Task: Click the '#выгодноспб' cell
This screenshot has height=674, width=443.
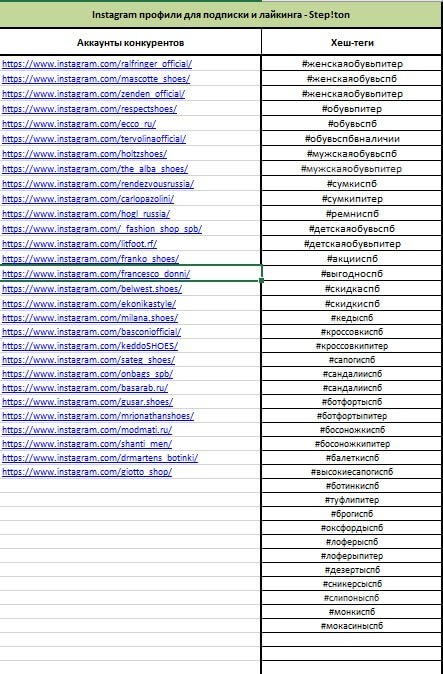Action: click(352, 274)
